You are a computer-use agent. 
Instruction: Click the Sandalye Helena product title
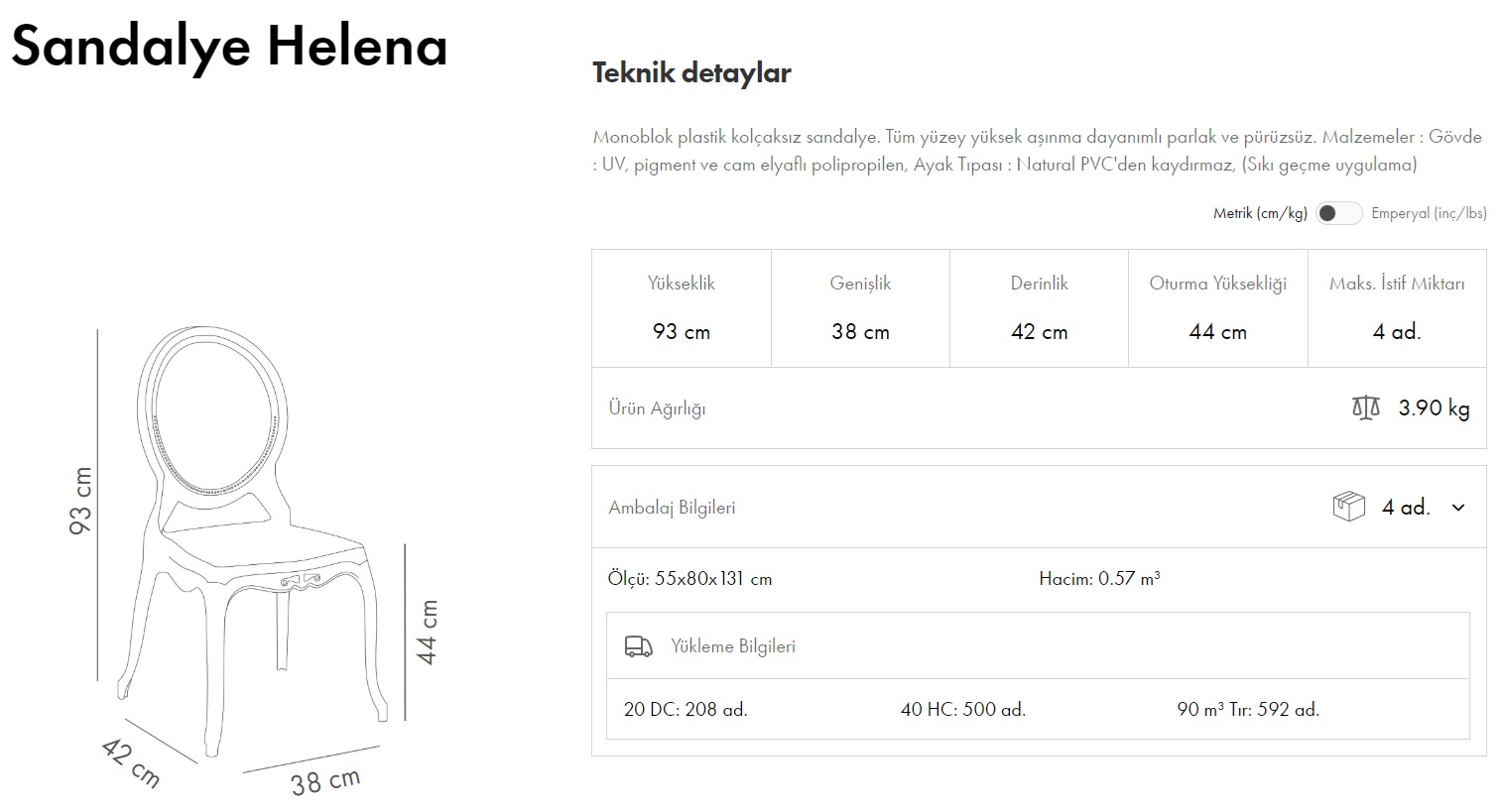tap(230, 46)
